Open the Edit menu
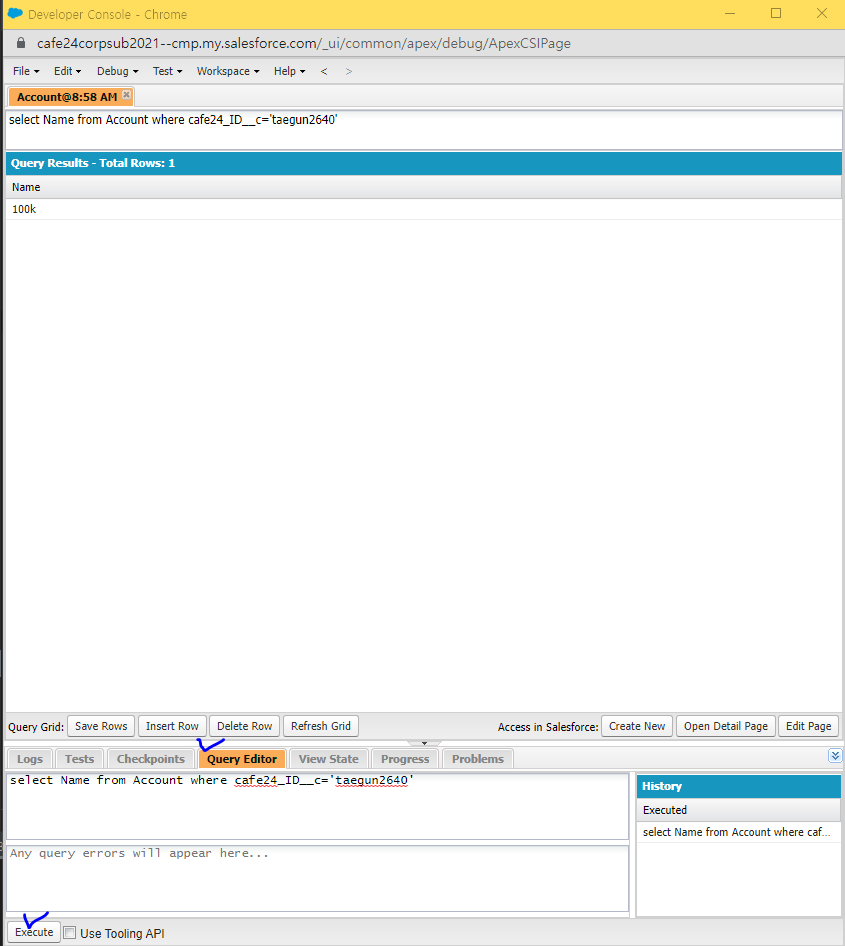Viewport: 845px width, 946px height. (67, 71)
